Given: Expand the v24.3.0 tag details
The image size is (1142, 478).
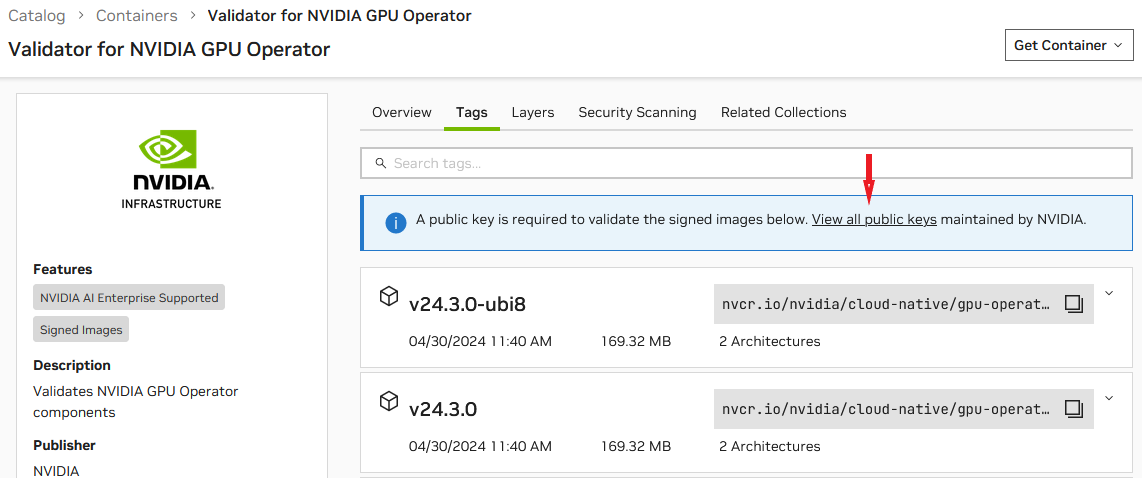Looking at the screenshot, I should point(1109,399).
